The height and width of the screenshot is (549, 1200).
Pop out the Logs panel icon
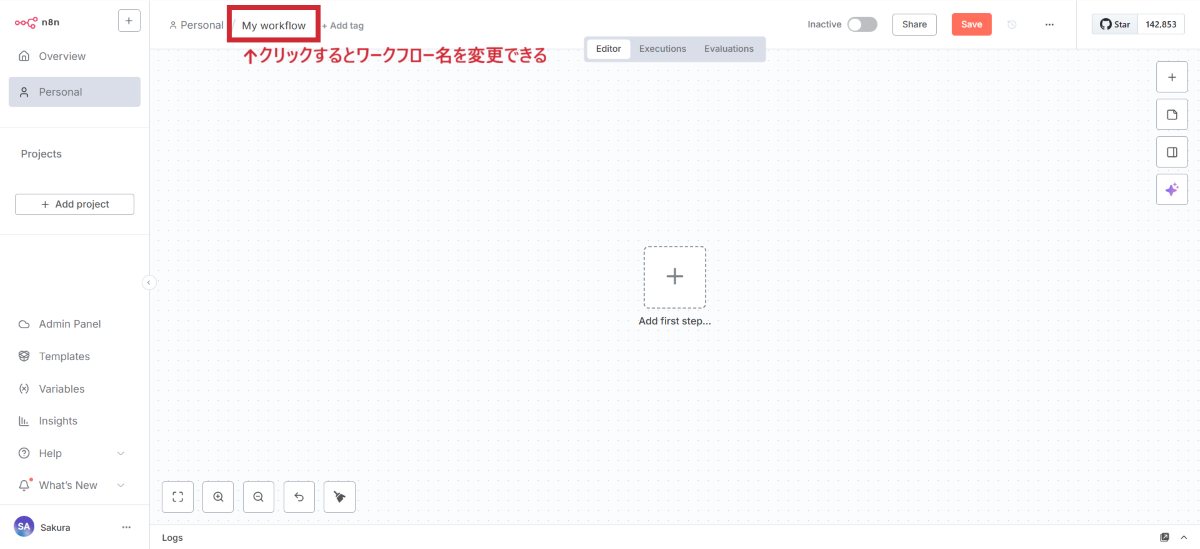pos(1165,537)
